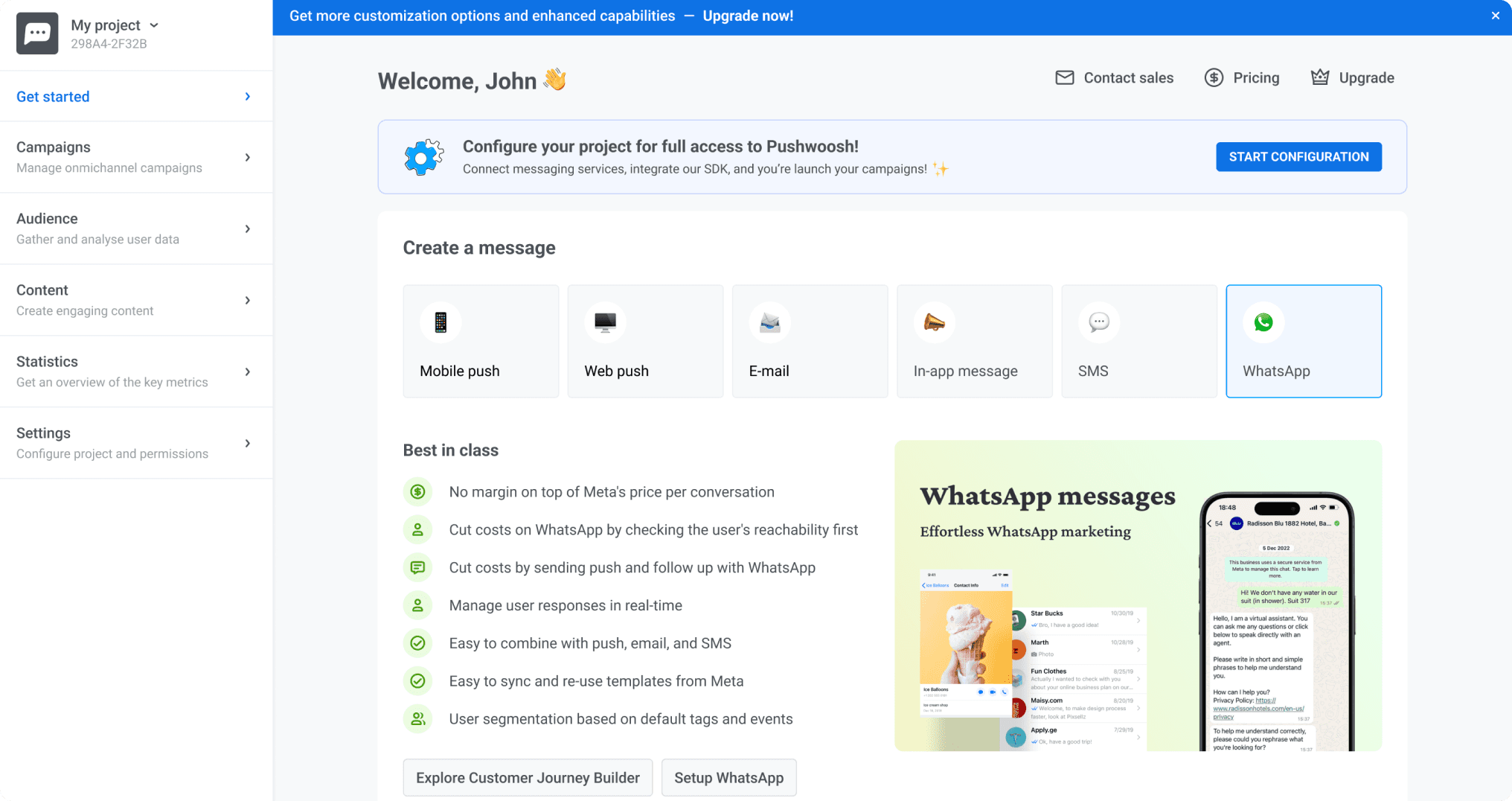
Task: Click 'Manage omnichannel campaigns' subtitle
Action: (109, 168)
